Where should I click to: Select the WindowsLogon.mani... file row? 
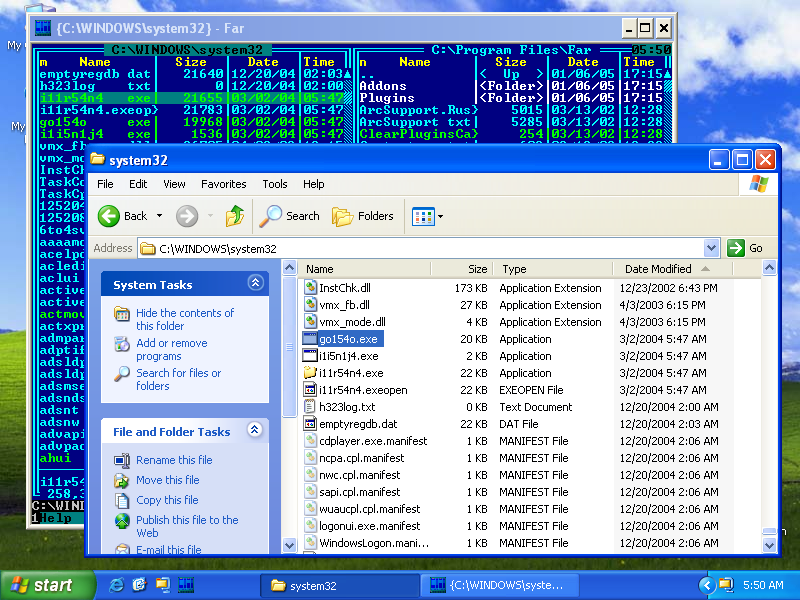(x=517, y=543)
